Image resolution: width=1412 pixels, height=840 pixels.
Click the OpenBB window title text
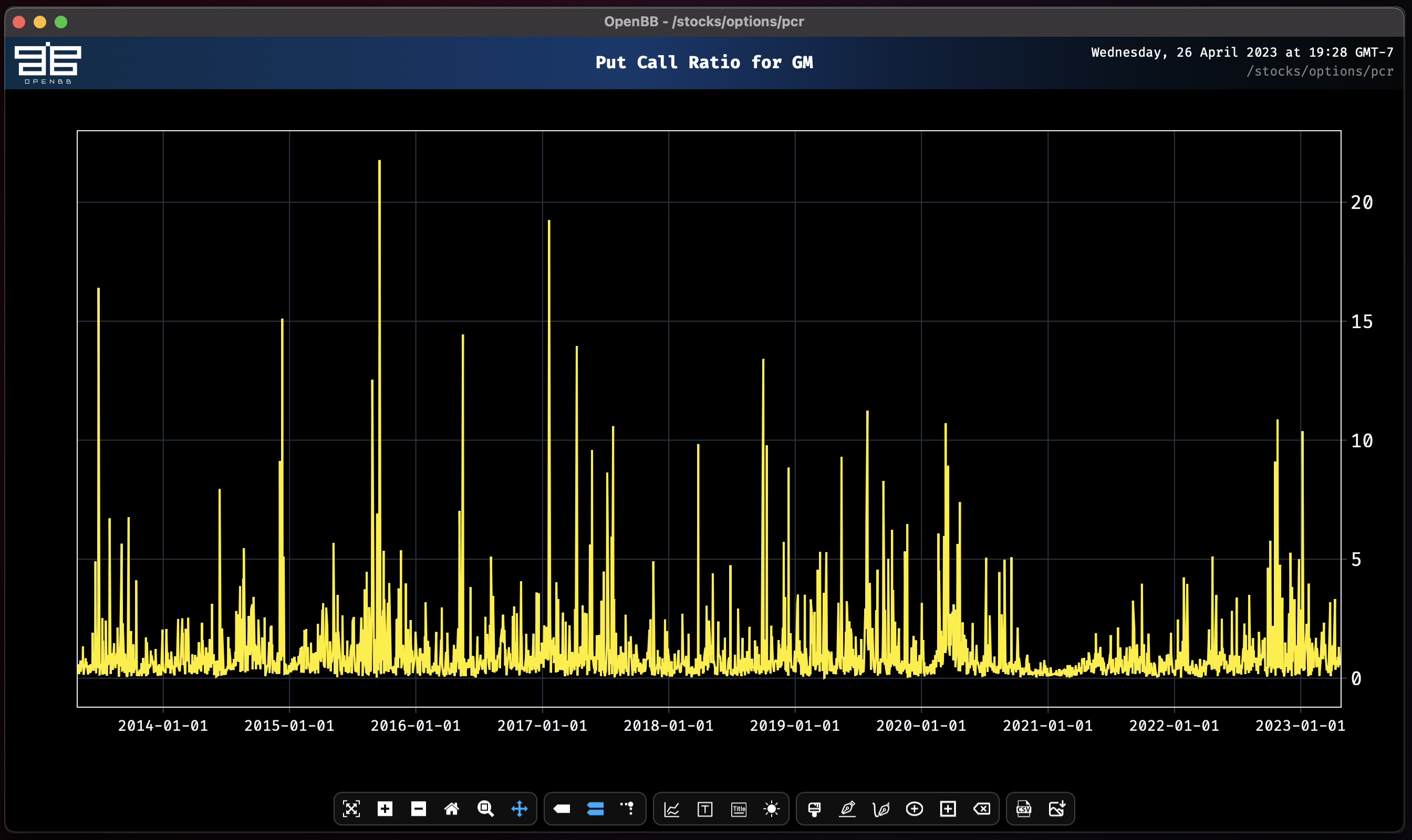coord(704,22)
